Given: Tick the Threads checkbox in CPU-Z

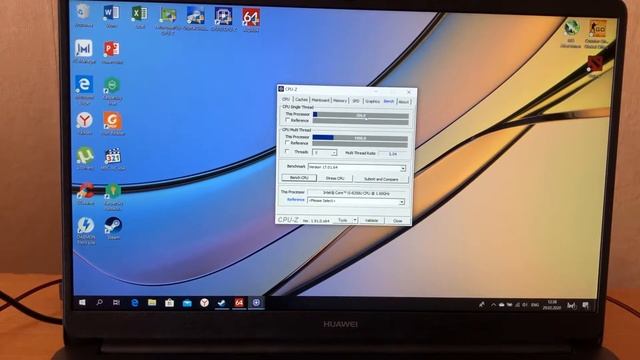Looking at the screenshot, I should tap(287, 151).
